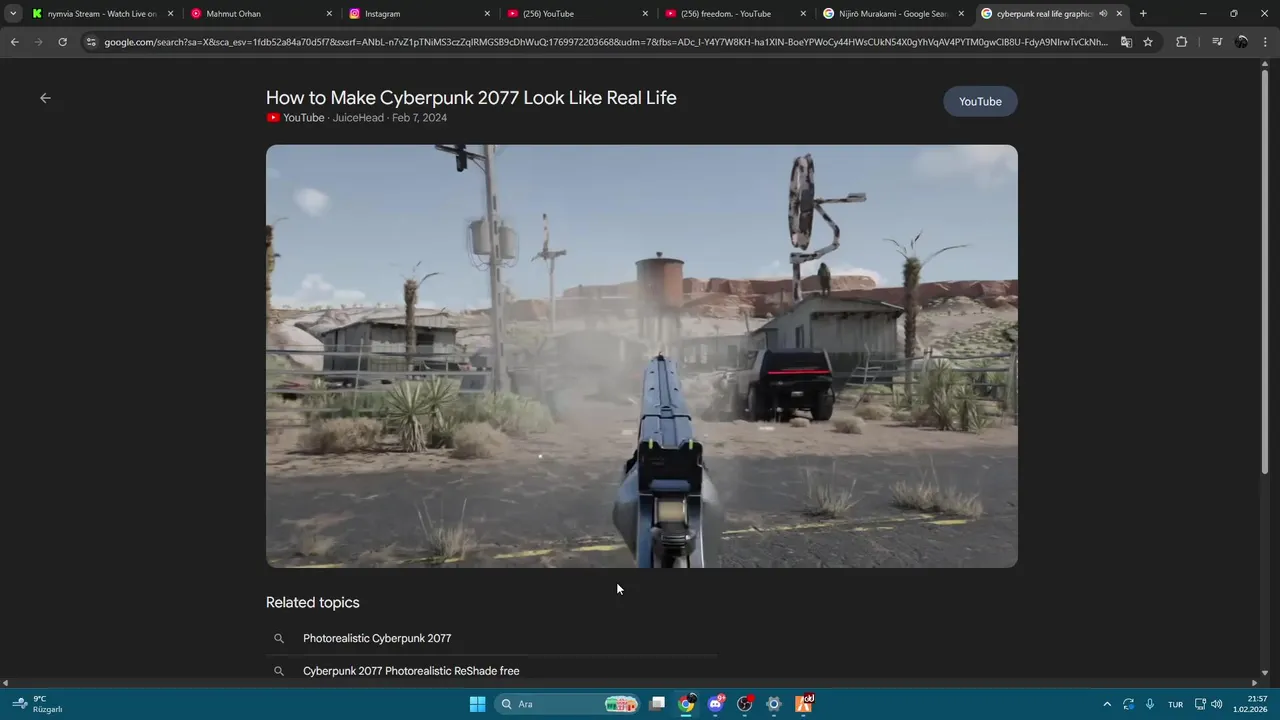Show hidden system tray icons chevron
Screen dimensions: 1280x720
(1107, 704)
